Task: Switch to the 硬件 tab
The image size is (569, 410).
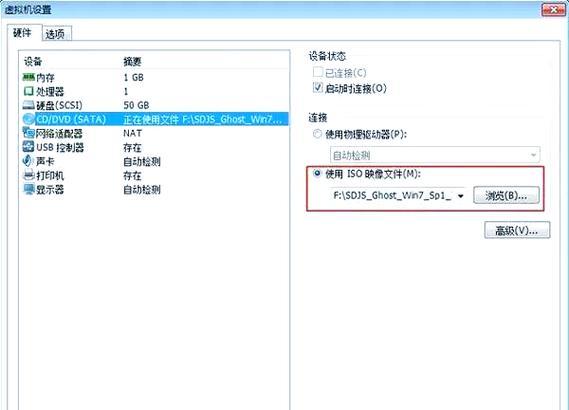Action: pos(24,33)
